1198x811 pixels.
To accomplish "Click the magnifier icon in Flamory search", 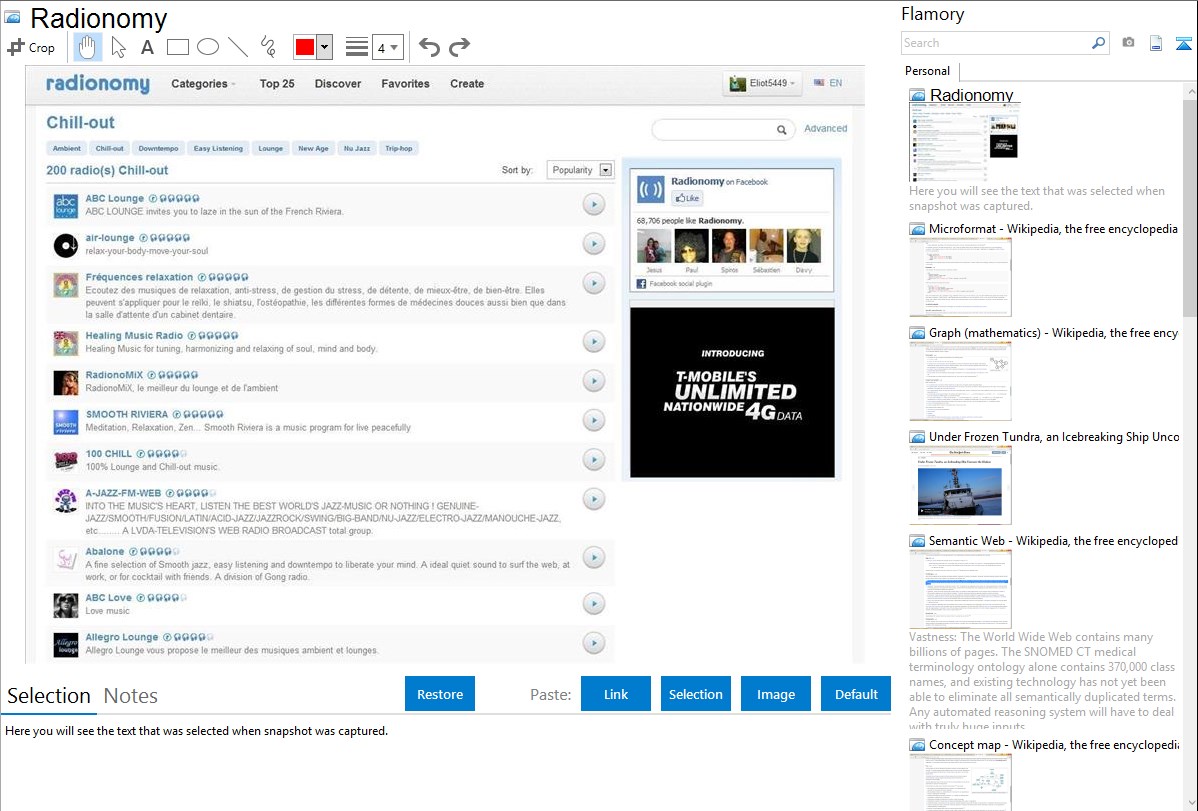I will click(x=1099, y=43).
